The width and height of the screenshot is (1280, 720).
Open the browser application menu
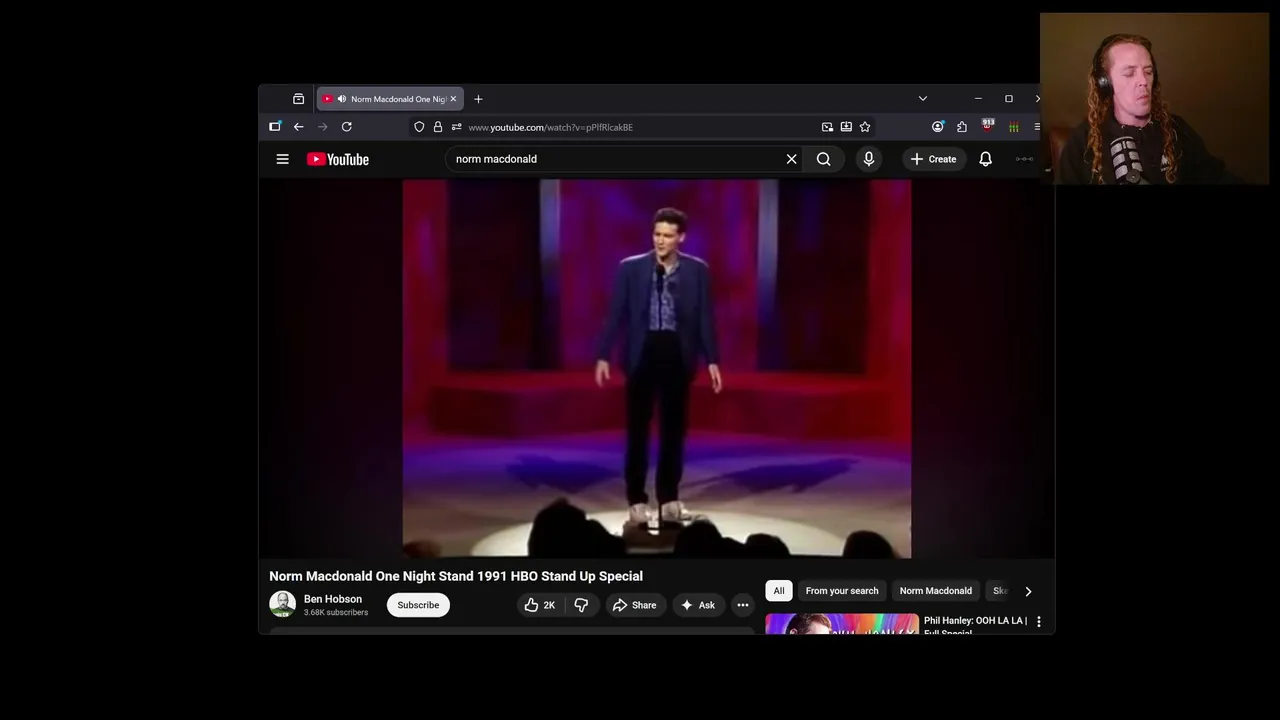pos(1037,127)
